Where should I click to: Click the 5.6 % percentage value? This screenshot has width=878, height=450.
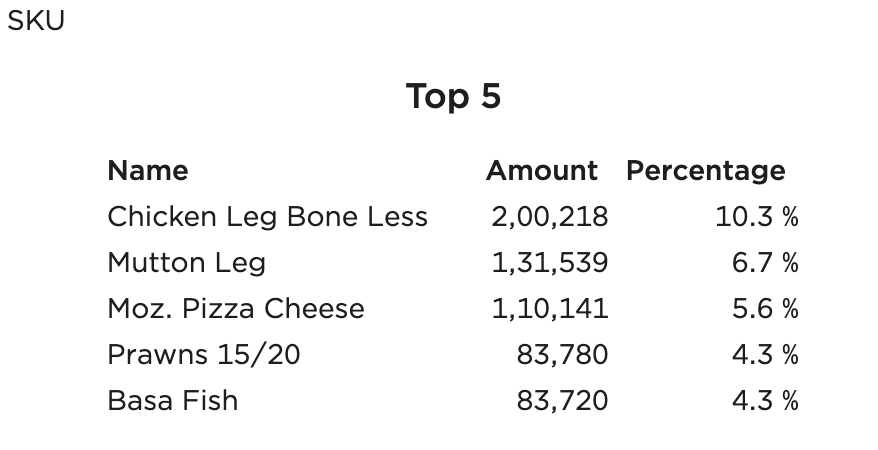pyautogui.click(x=765, y=309)
